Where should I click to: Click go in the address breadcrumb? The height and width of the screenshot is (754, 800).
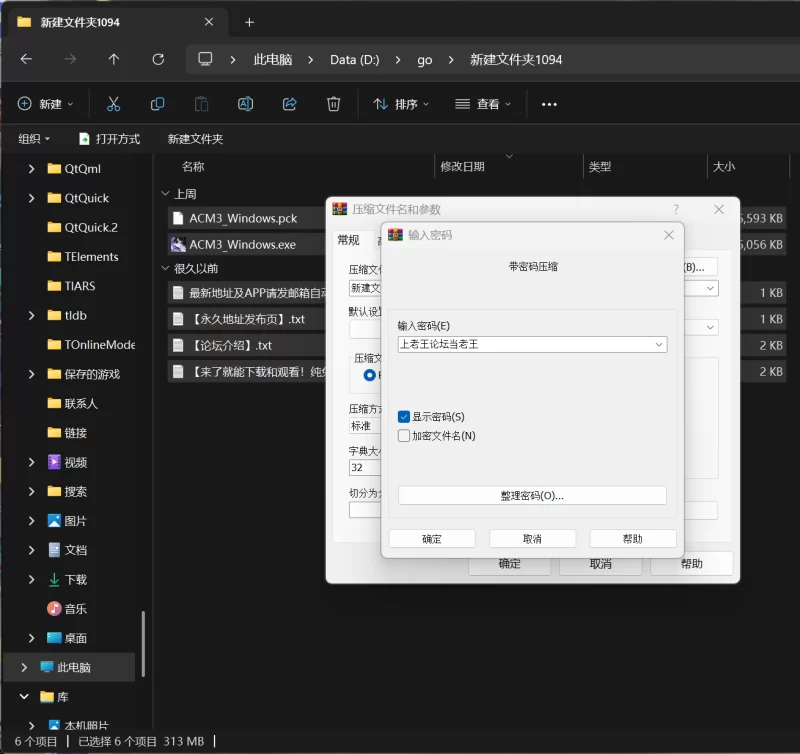coord(424,60)
